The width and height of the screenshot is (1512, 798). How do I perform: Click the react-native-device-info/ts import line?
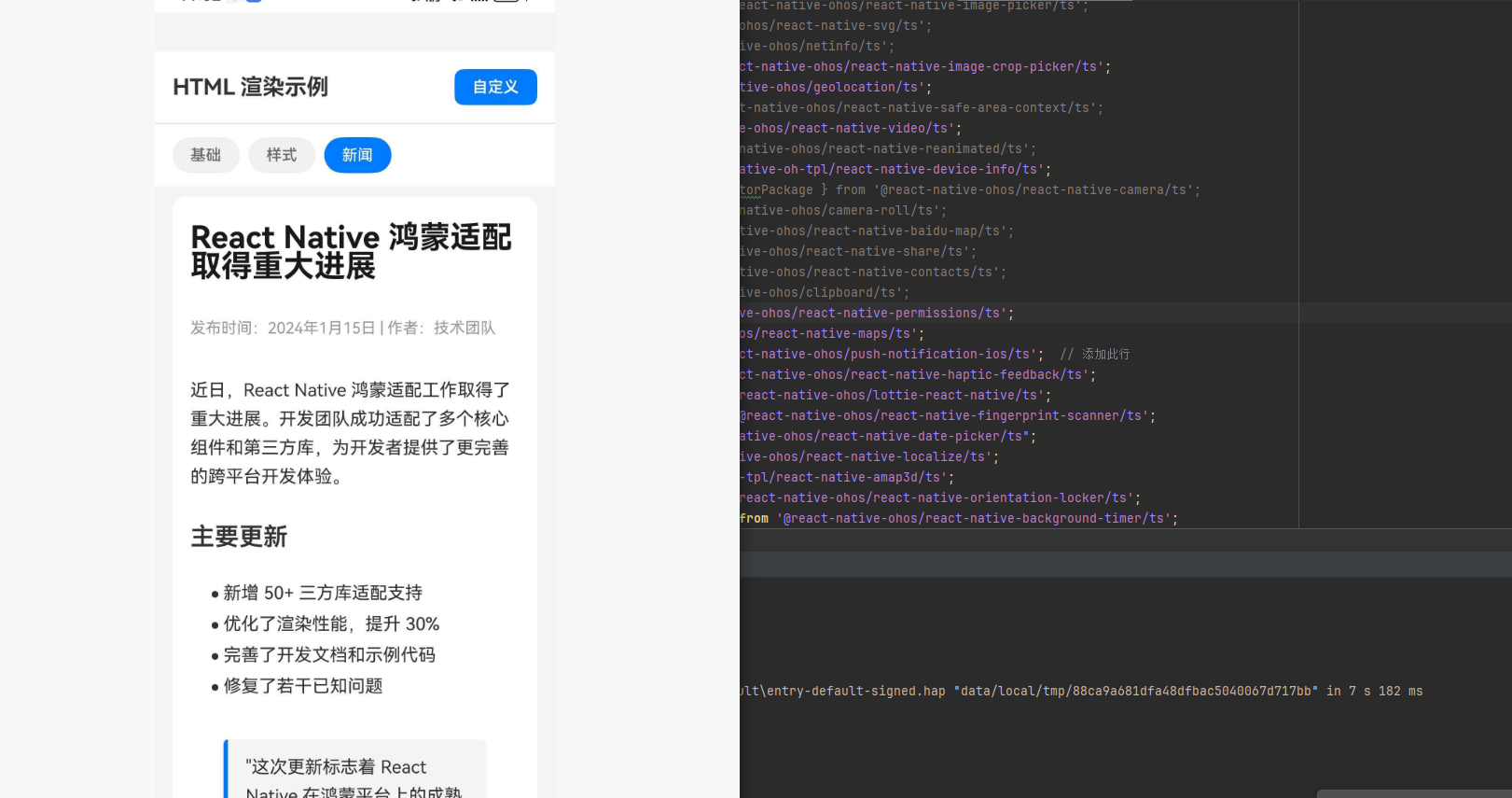(895, 169)
